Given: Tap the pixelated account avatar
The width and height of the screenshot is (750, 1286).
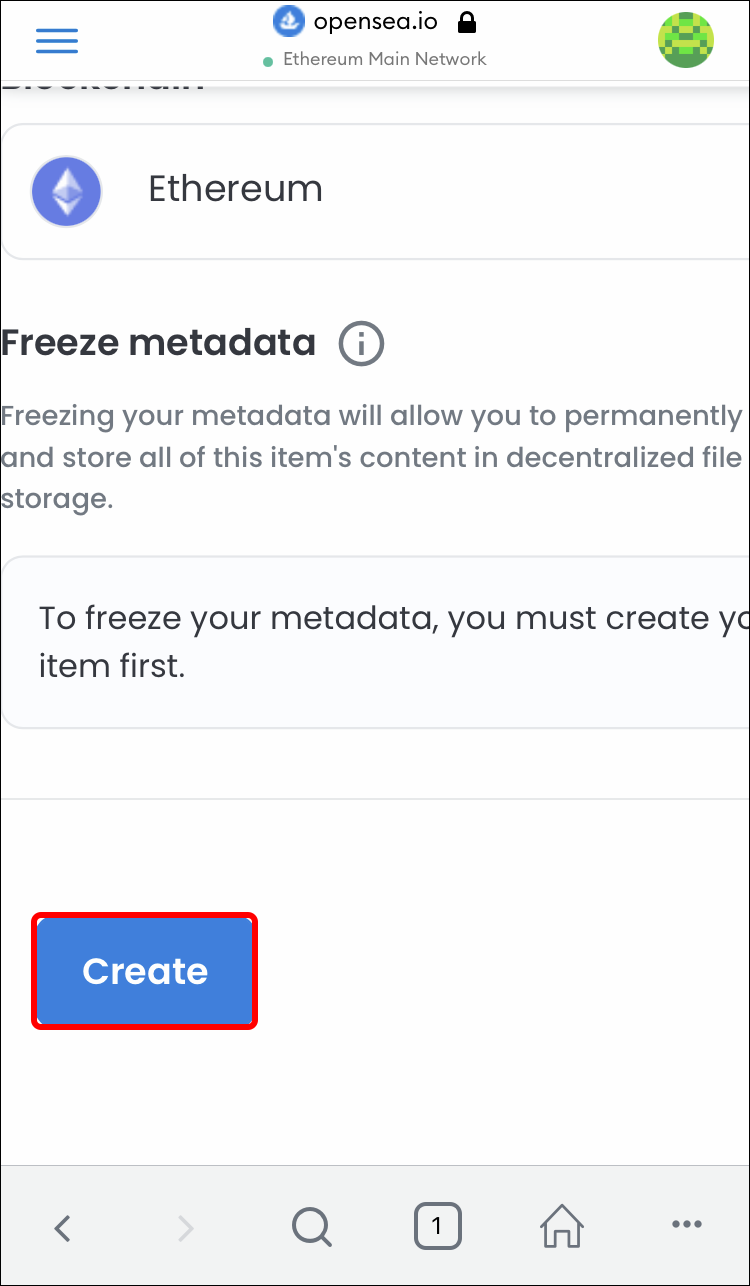Looking at the screenshot, I should (686, 40).
